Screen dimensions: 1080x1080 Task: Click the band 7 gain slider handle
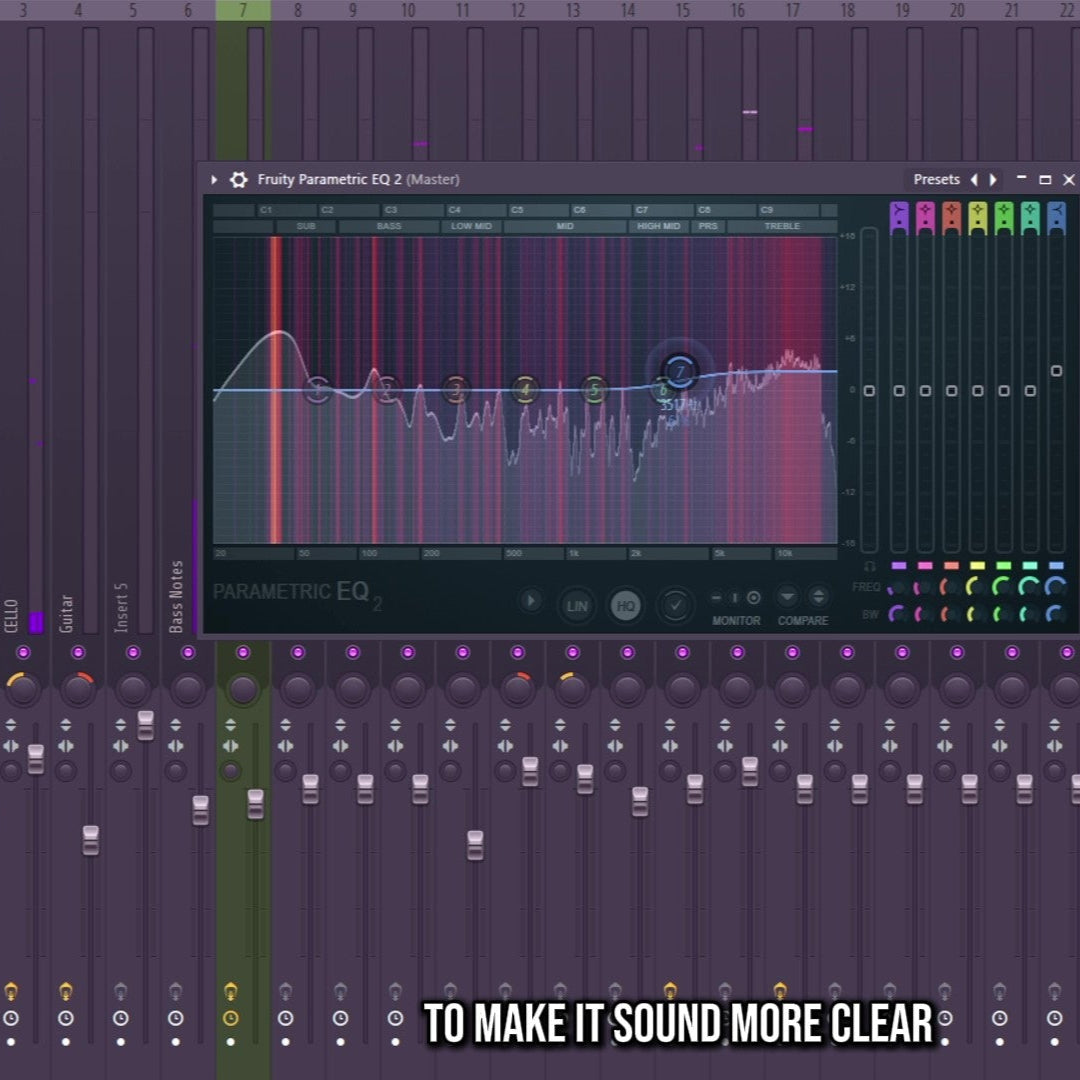(x=1056, y=371)
